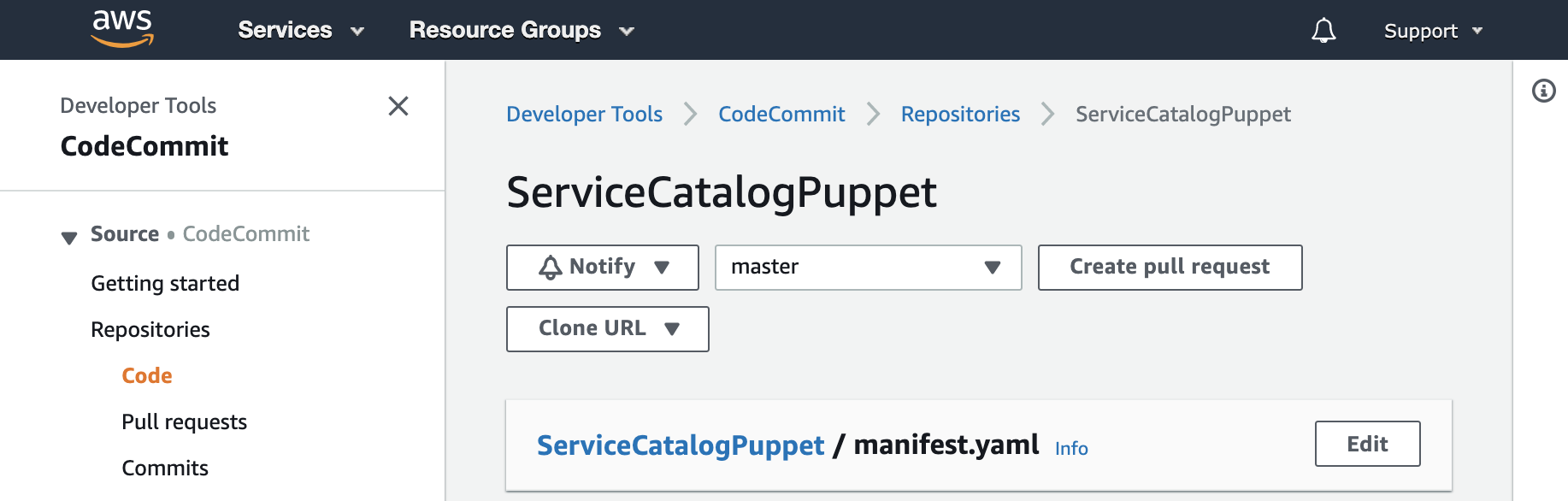
Task: Collapse the Source CodeCommit section triangle
Action: [x=69, y=238]
